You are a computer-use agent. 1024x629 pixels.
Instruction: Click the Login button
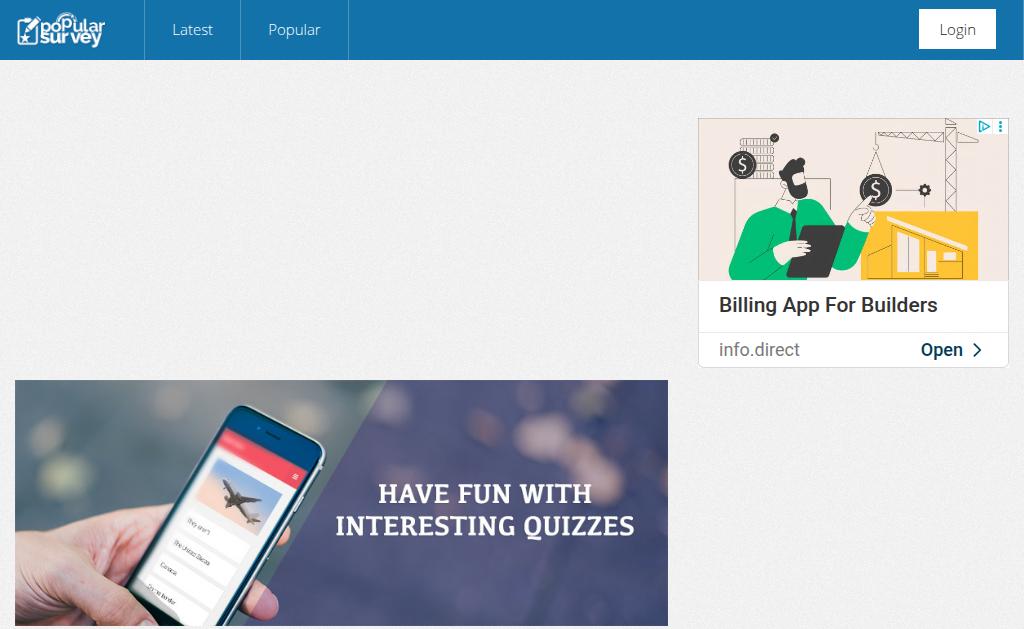pyautogui.click(x=957, y=29)
